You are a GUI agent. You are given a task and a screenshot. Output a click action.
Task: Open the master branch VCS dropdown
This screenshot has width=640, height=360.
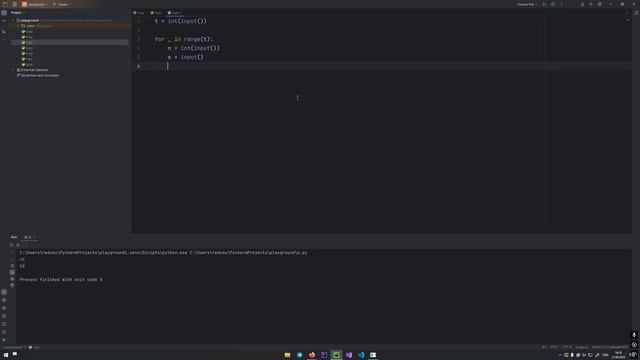point(62,4)
